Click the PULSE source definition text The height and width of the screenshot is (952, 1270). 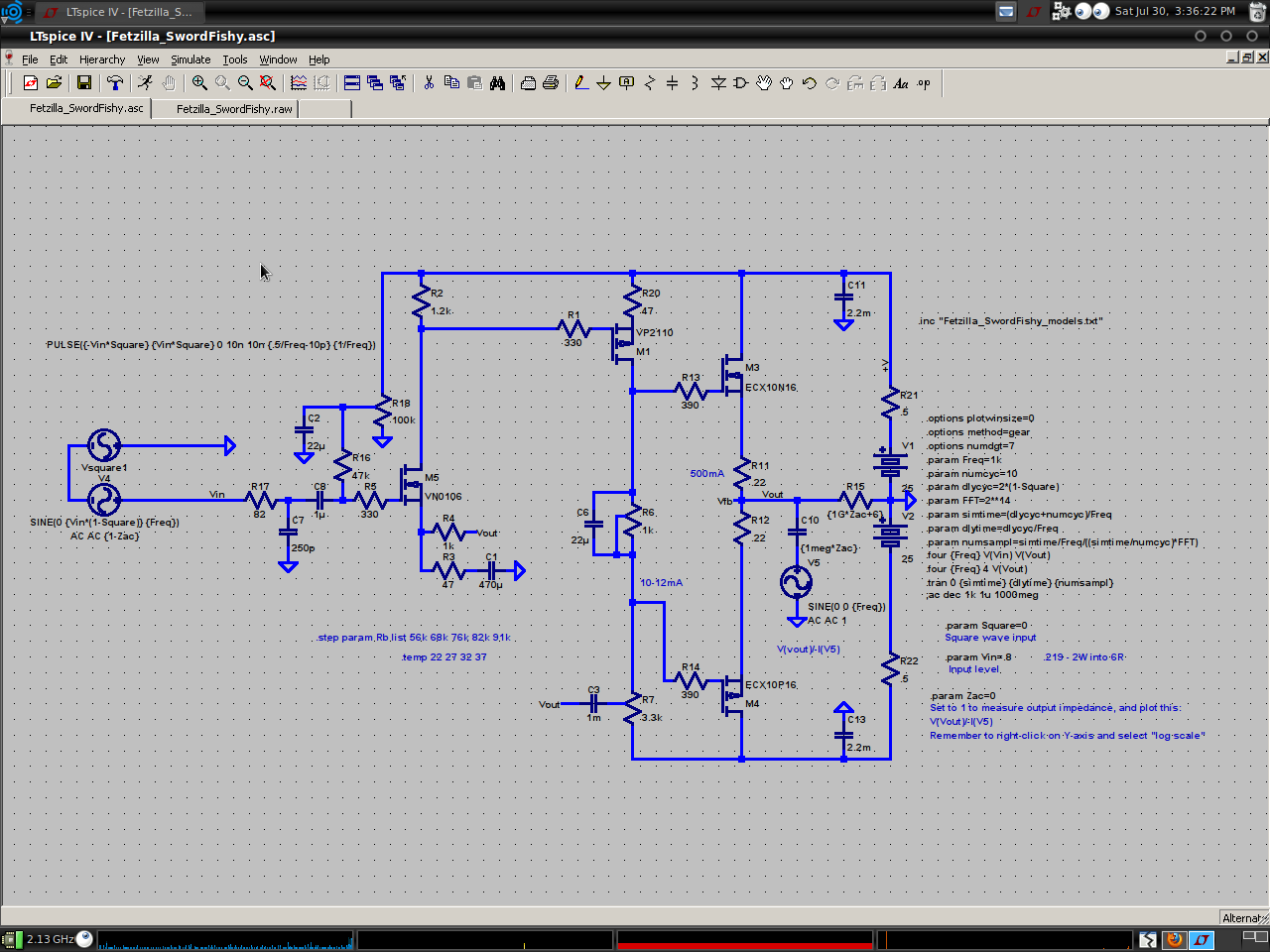210,345
